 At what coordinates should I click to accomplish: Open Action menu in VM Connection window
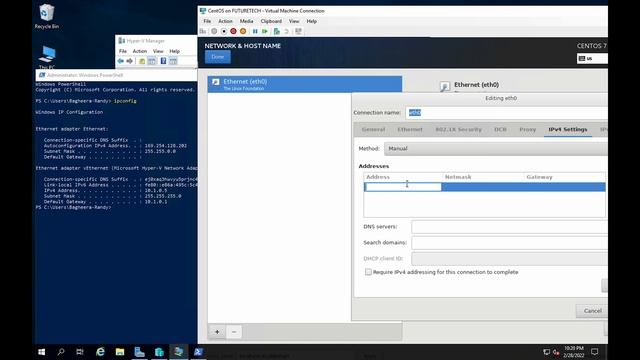225,21
